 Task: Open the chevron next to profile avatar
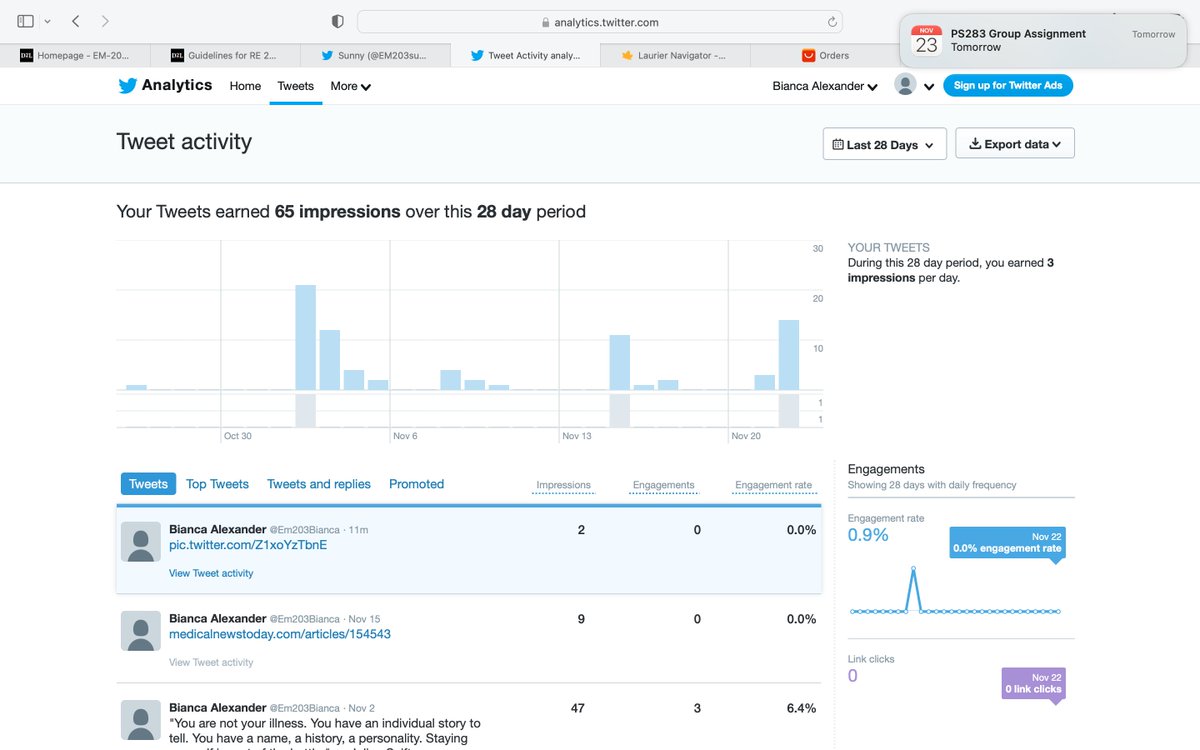929,87
